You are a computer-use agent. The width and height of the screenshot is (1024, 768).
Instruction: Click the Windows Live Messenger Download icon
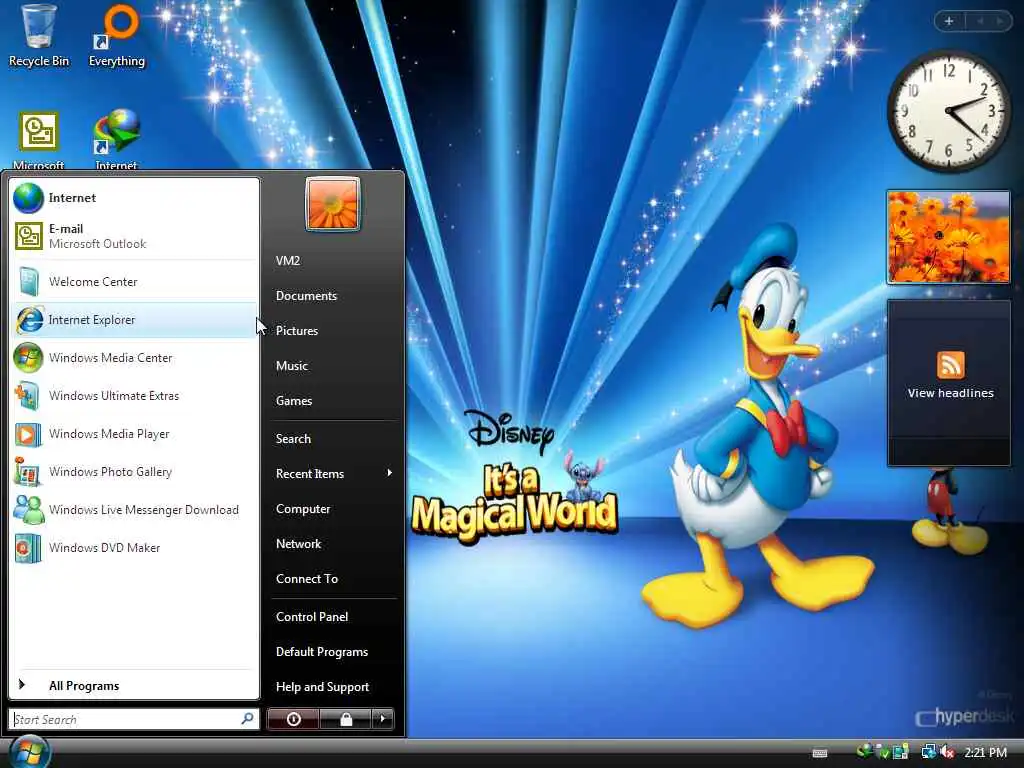coord(29,510)
